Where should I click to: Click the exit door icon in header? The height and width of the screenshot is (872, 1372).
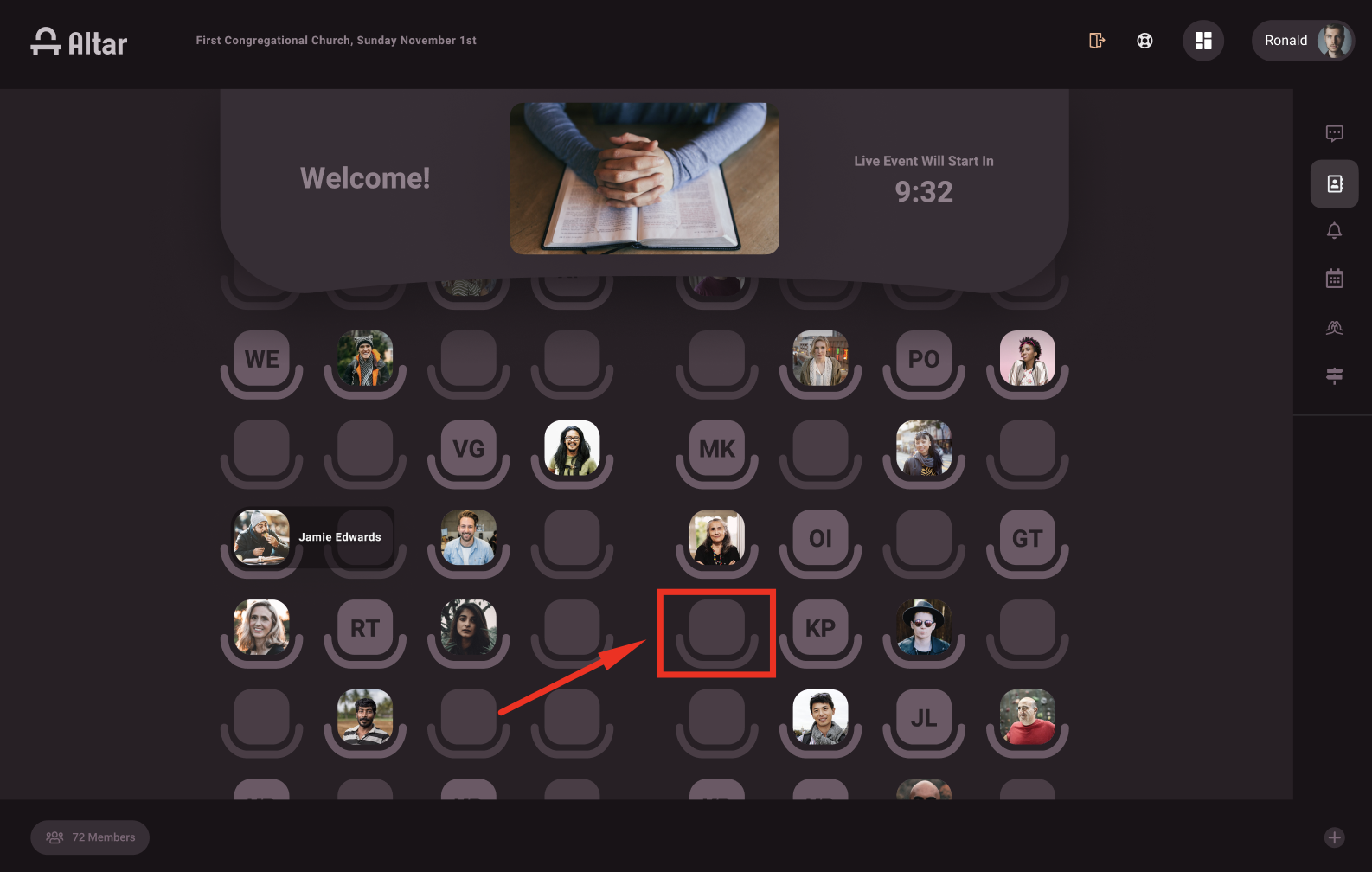tap(1096, 41)
